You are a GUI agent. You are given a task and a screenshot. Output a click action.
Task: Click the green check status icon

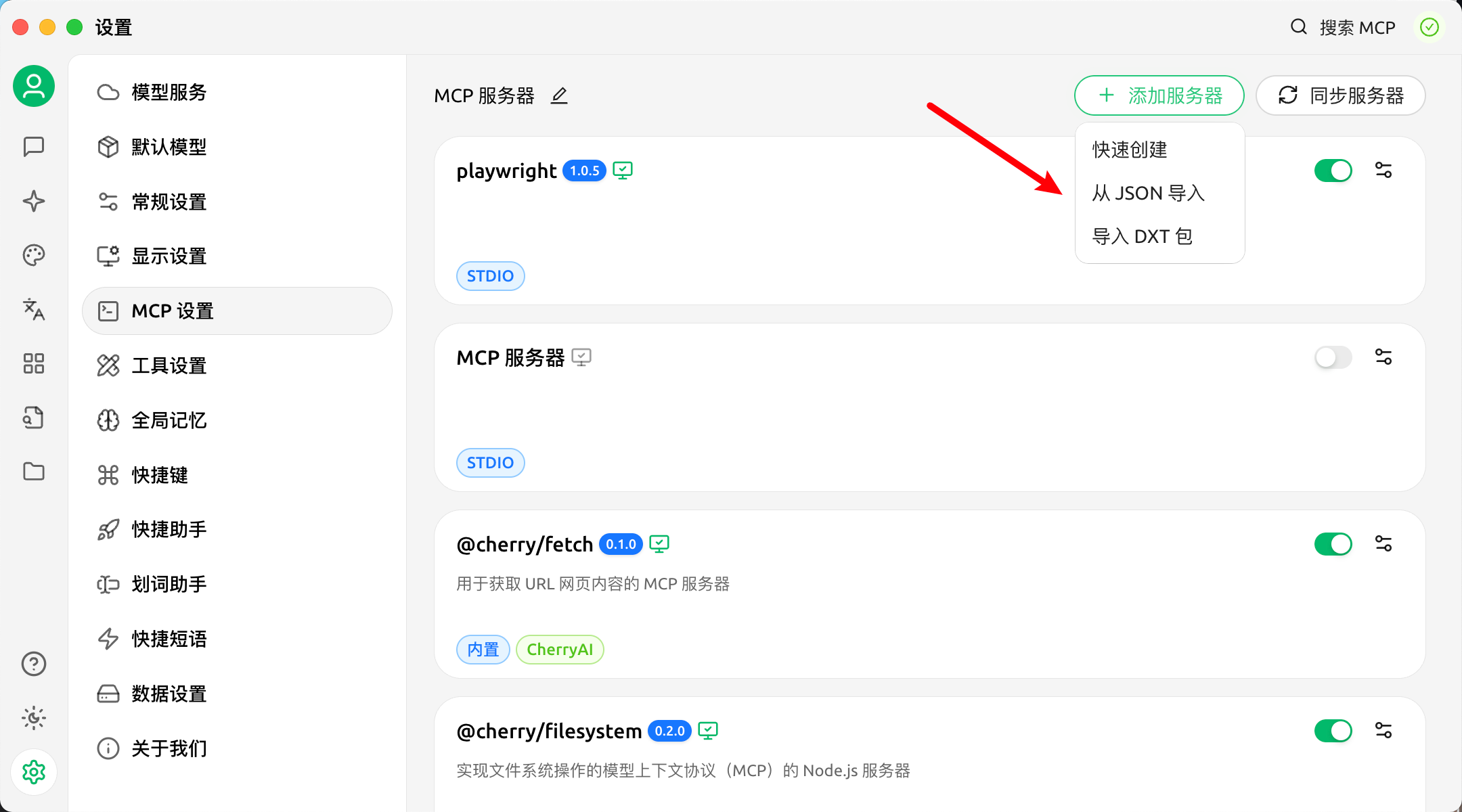pyautogui.click(x=1430, y=27)
